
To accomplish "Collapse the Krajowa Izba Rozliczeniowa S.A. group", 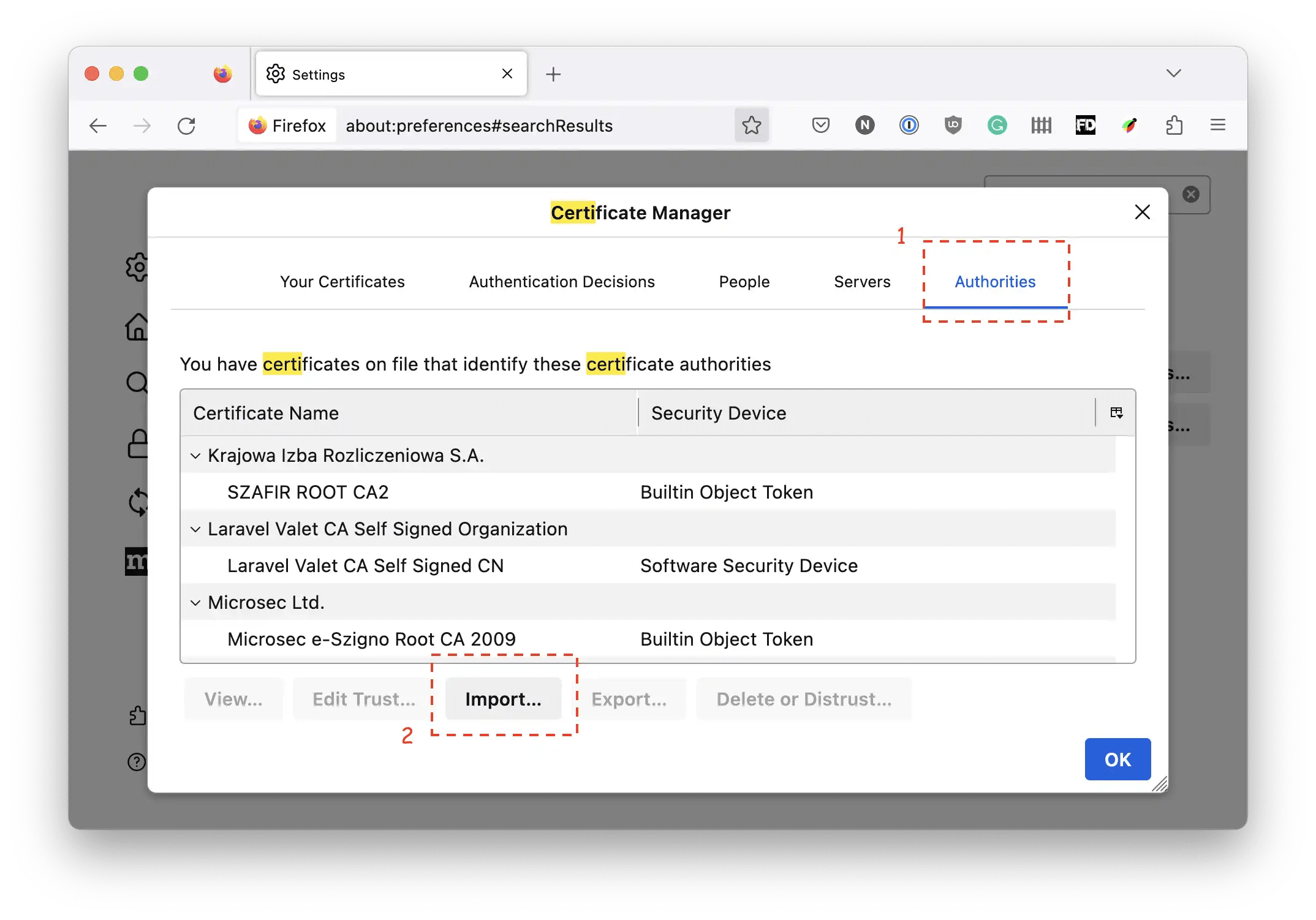I will click(x=195, y=455).
